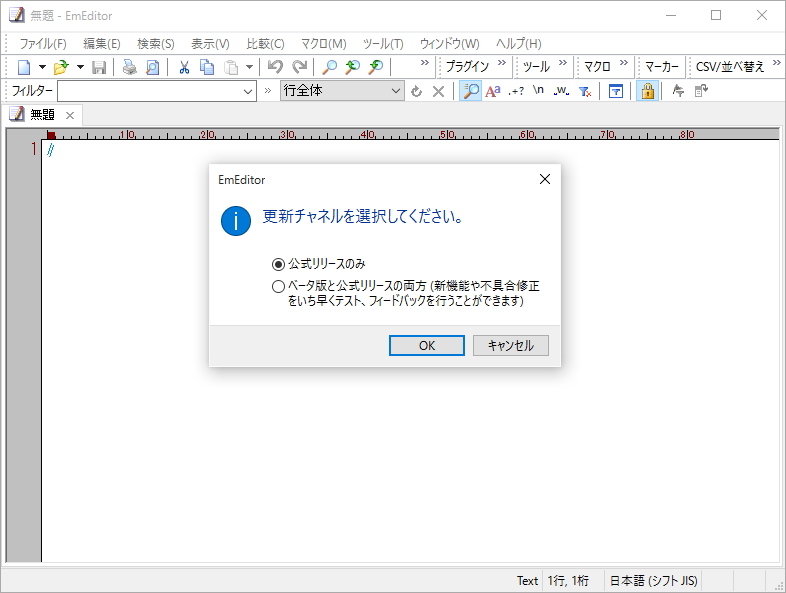The height and width of the screenshot is (593, 786).
Task: Toggle regular expression .+? icon
Action: [x=516, y=91]
